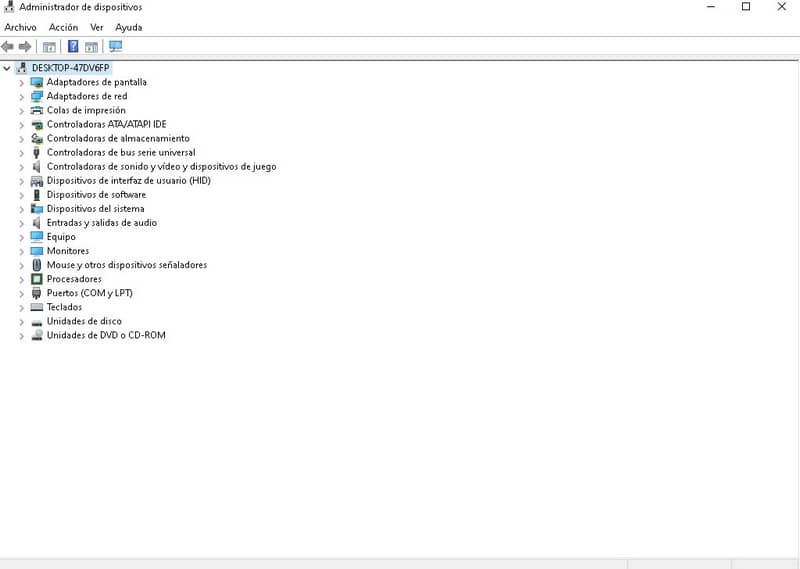The image size is (800, 569).
Task: Expand Controladoras de almacenamiento chevron
Action: coord(21,139)
